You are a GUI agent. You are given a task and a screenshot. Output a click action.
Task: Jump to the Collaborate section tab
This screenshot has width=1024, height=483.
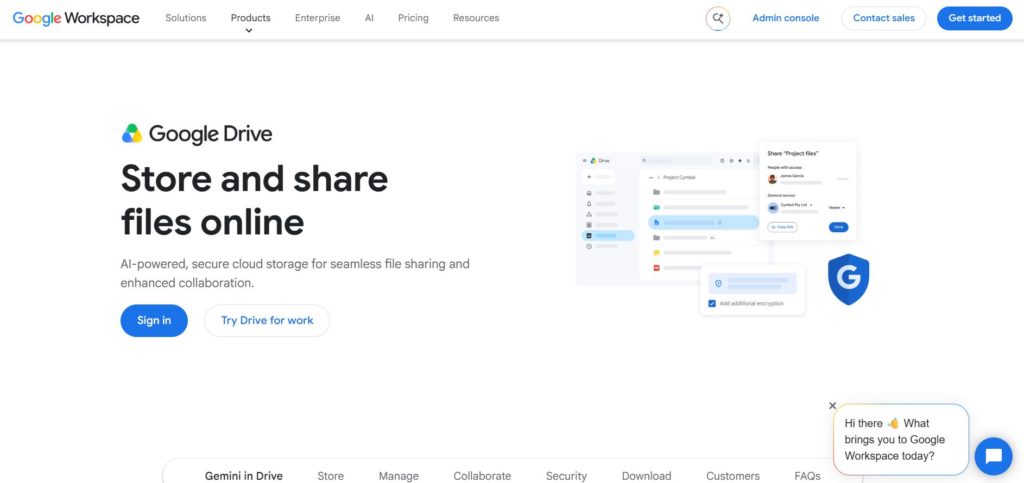(x=482, y=476)
